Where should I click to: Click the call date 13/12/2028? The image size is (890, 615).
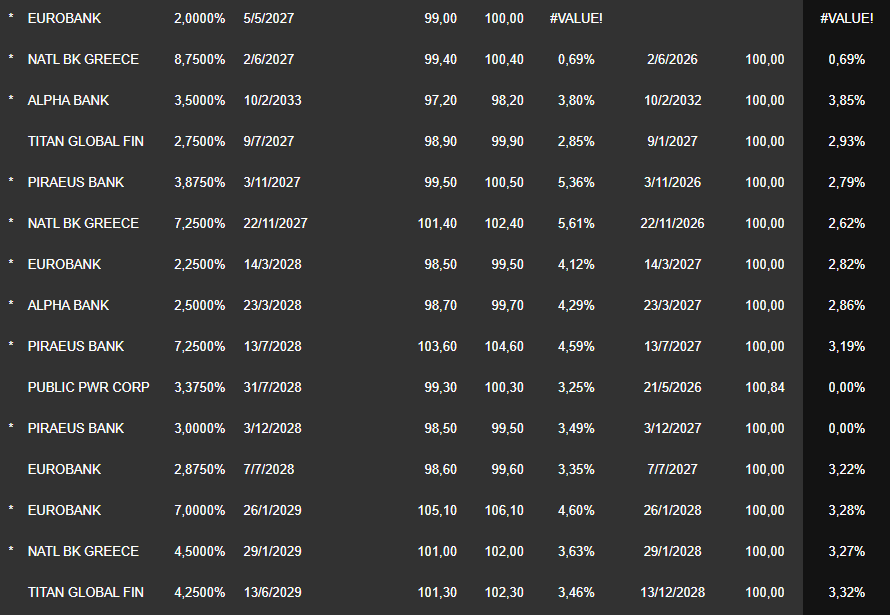(673, 592)
